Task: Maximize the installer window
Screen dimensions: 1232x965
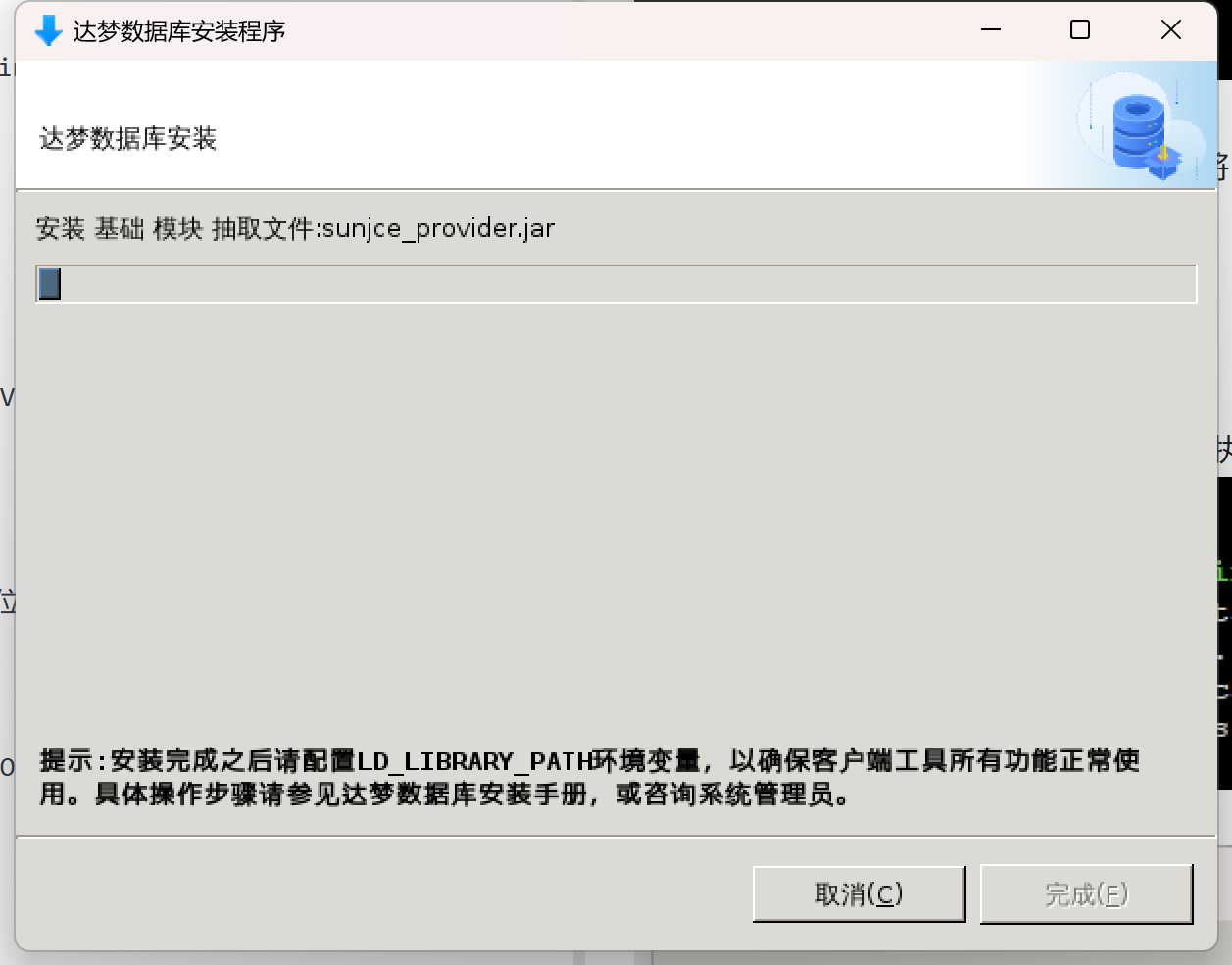Action: 1080,30
